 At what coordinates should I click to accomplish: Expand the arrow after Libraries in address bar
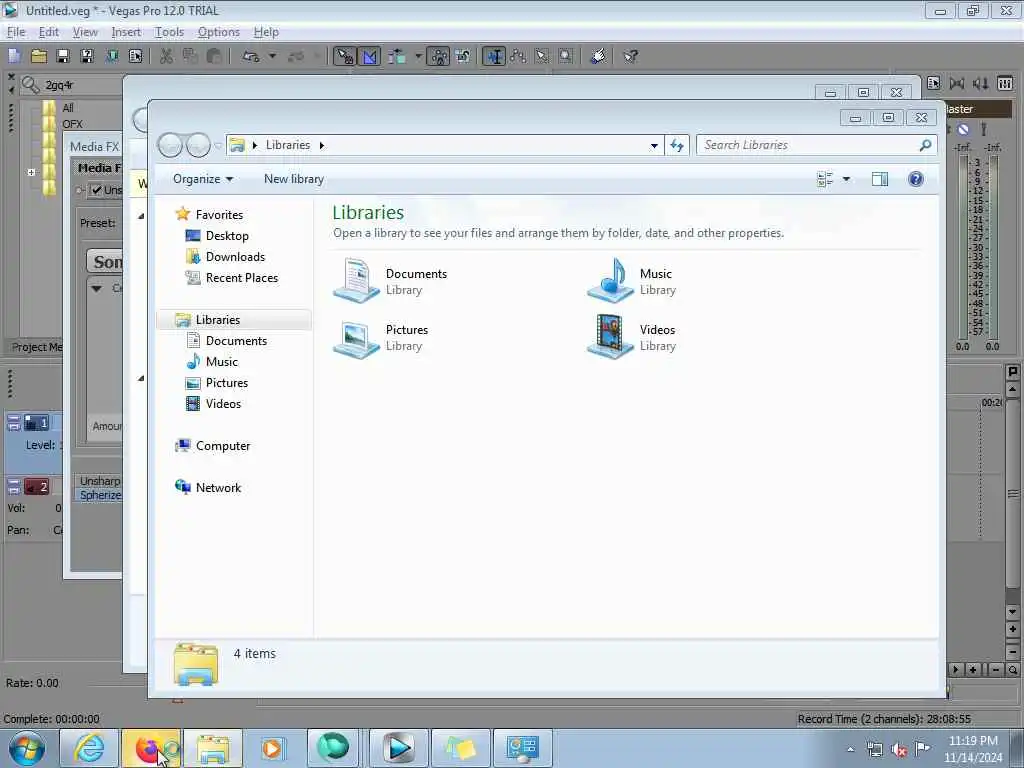click(321, 146)
